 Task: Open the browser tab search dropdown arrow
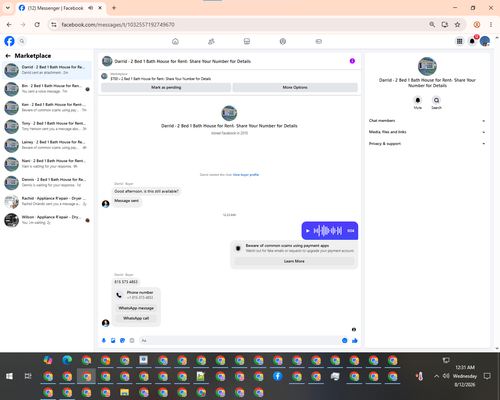[8, 8]
